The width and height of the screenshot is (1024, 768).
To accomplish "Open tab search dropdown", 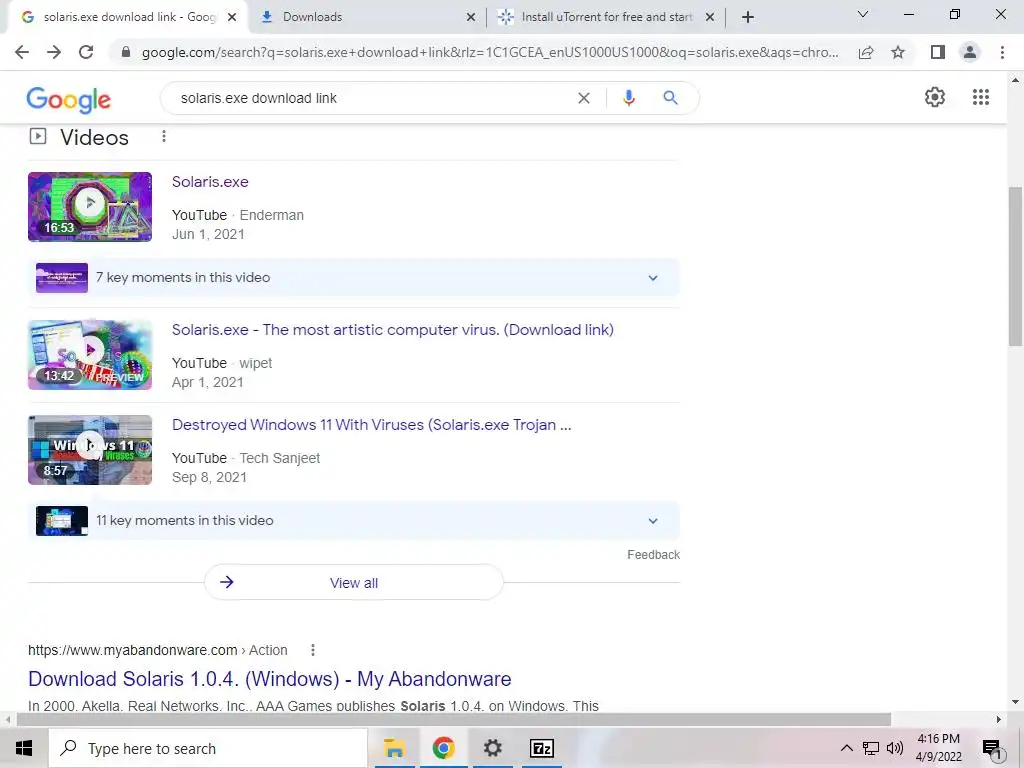I will 863,14.
